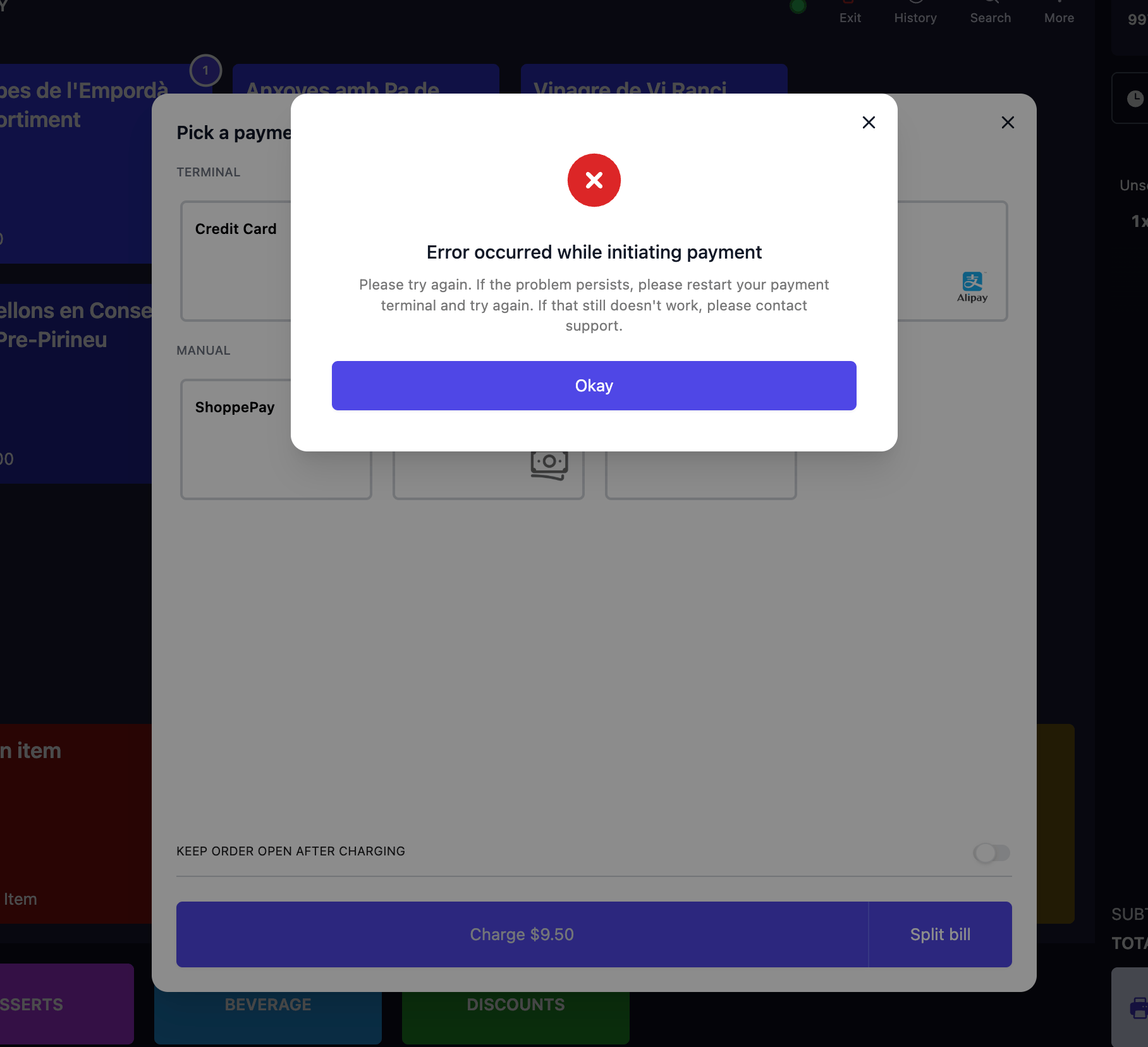Click the Charge $9.50 button
The width and height of the screenshot is (1148, 1047).
[x=522, y=934]
